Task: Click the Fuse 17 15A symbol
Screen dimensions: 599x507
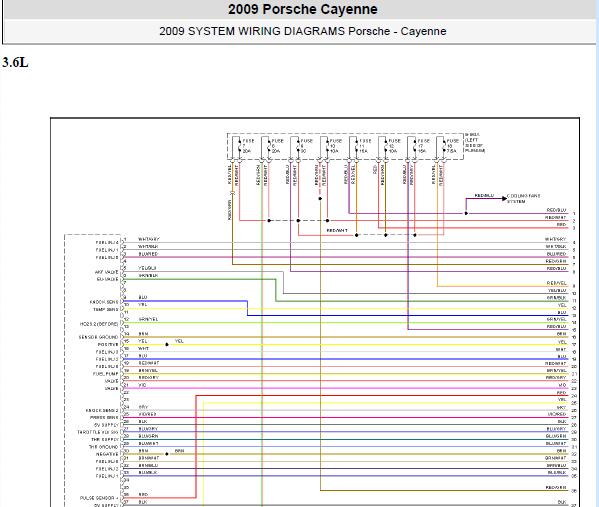Action: point(417,146)
